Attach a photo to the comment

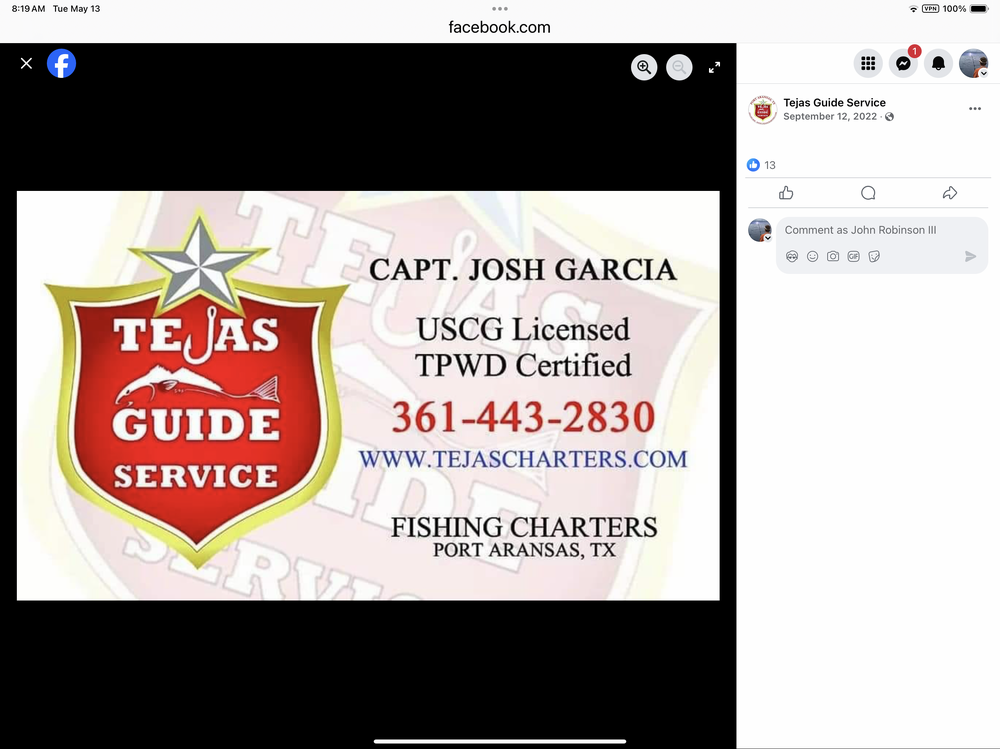click(x=833, y=257)
